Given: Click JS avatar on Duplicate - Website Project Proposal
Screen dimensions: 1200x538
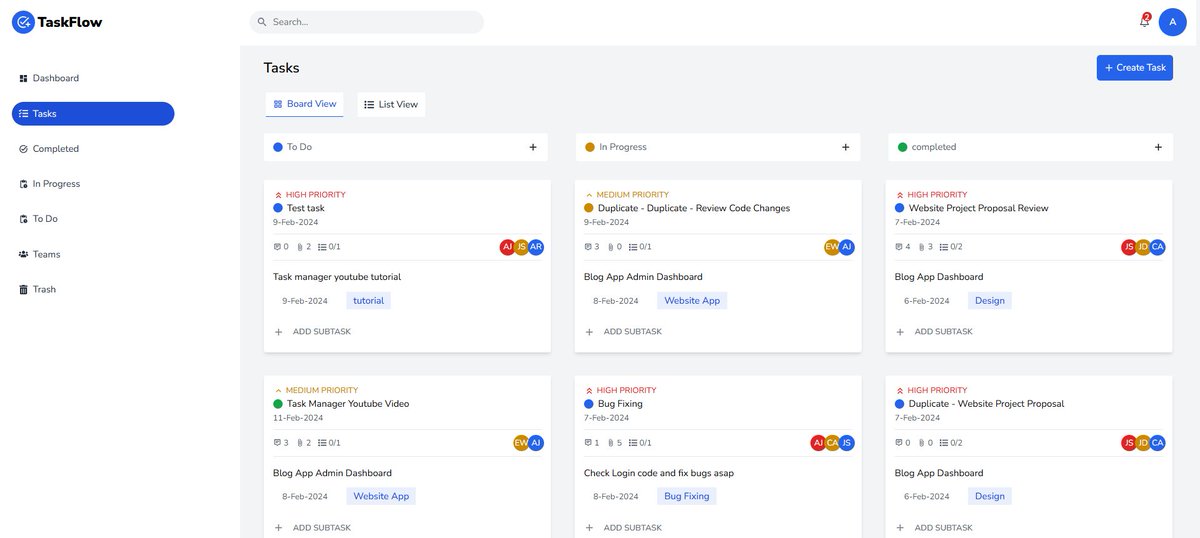Looking at the screenshot, I should click(1129, 443).
